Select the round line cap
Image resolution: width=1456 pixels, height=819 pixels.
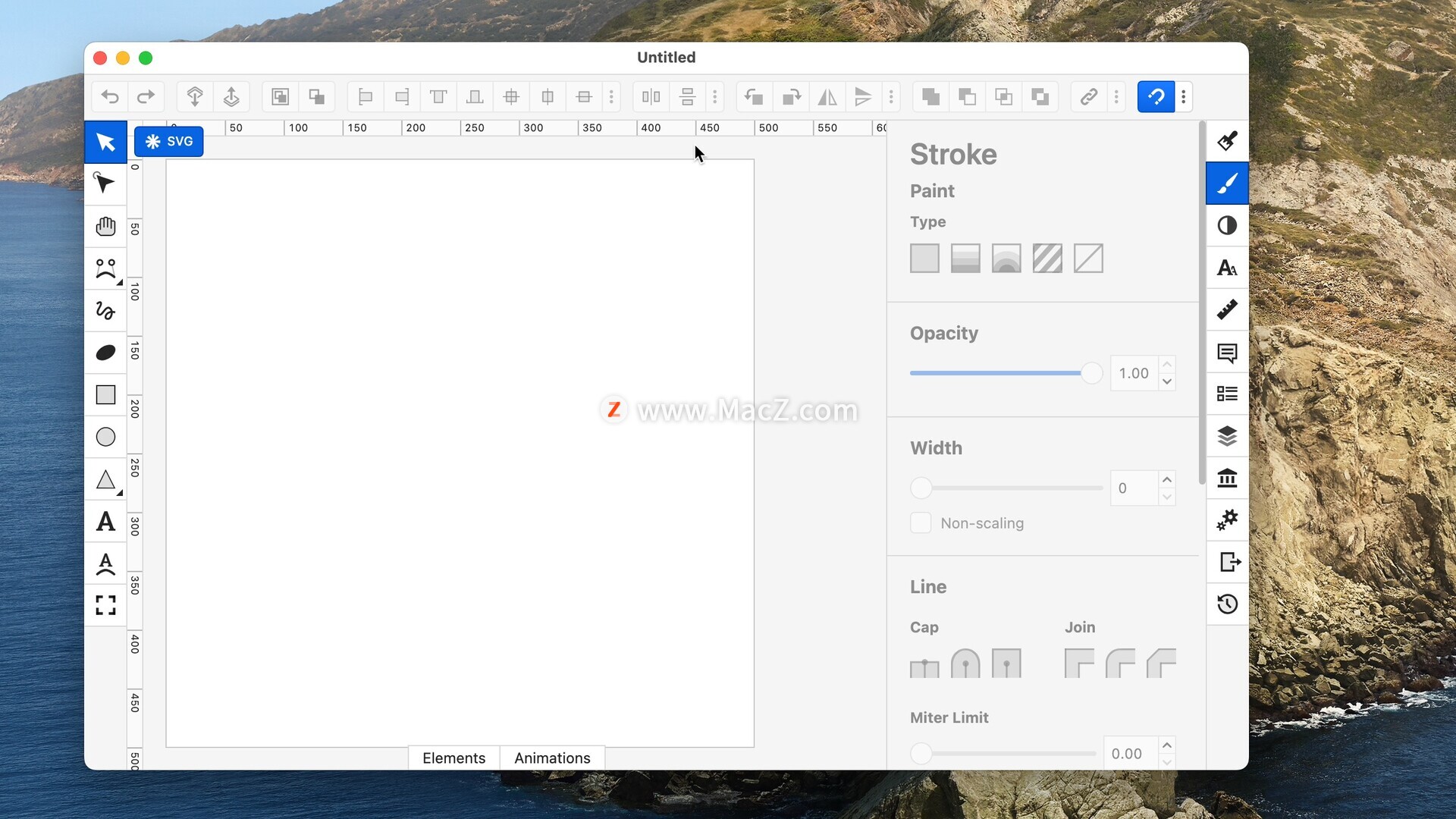tap(965, 663)
